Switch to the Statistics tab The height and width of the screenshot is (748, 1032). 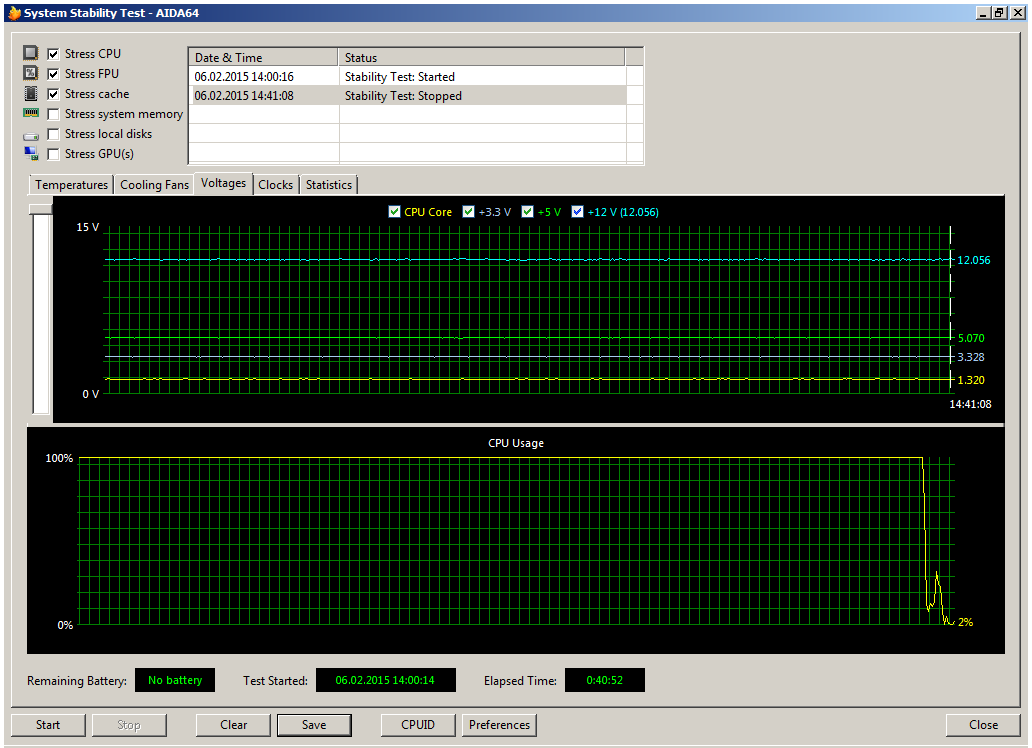[x=328, y=184]
